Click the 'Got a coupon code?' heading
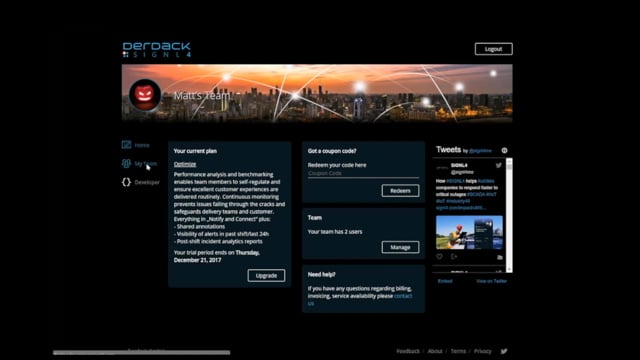The height and width of the screenshot is (360, 640). point(332,151)
